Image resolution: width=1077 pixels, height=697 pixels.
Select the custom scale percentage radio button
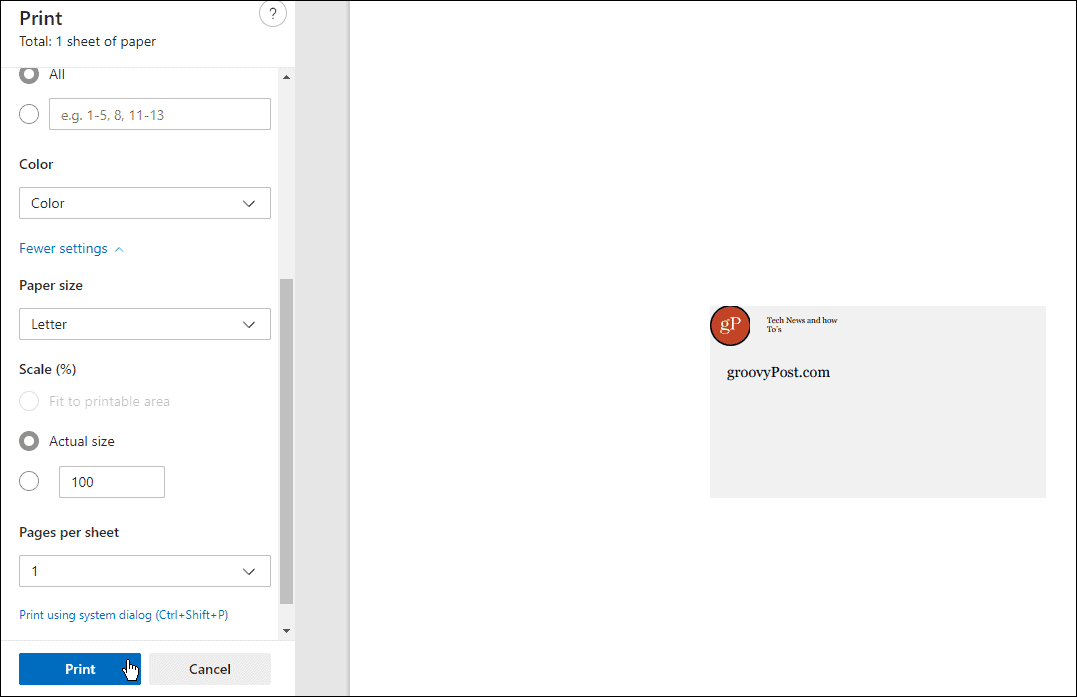click(29, 481)
